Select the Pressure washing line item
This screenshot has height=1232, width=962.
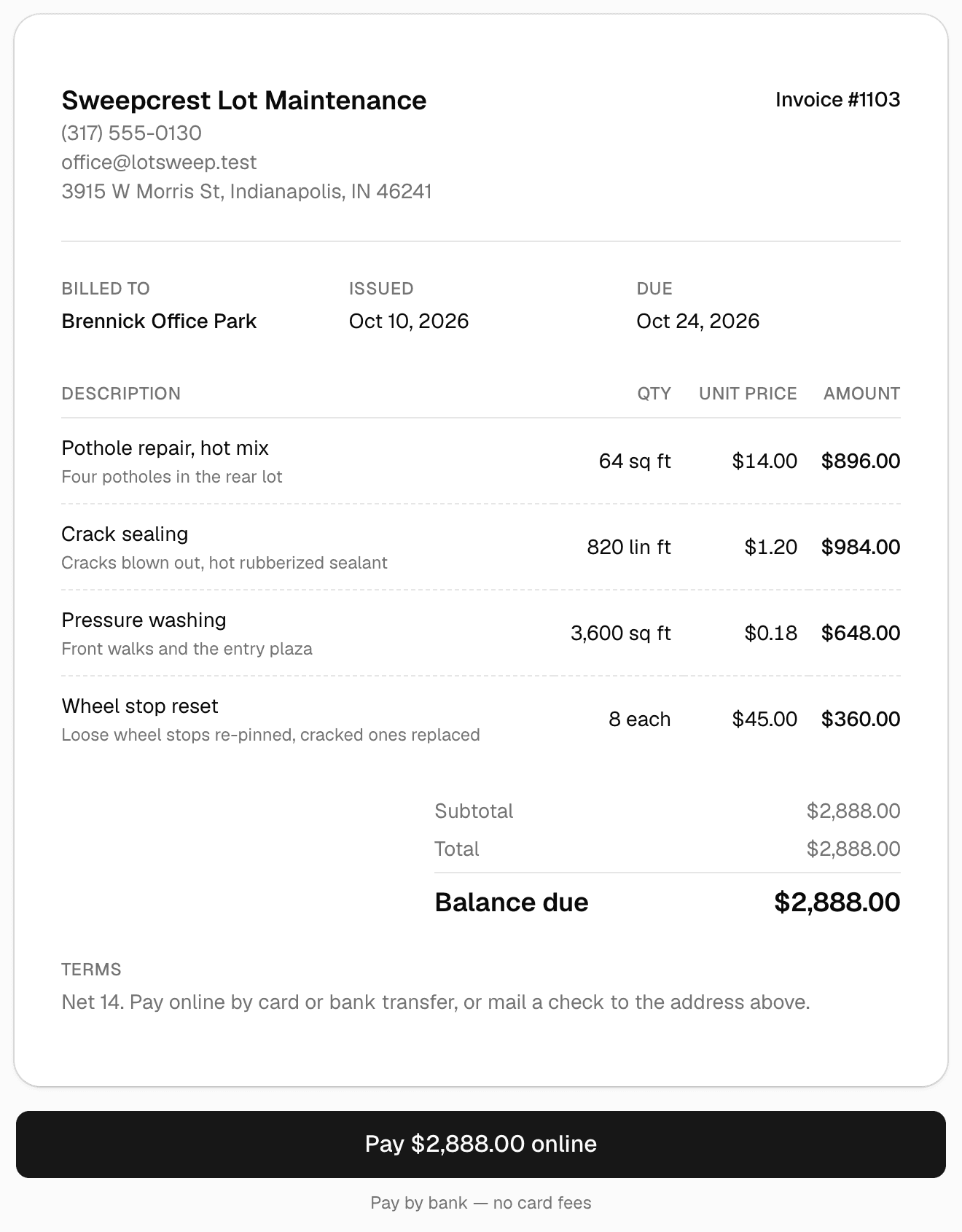click(481, 633)
